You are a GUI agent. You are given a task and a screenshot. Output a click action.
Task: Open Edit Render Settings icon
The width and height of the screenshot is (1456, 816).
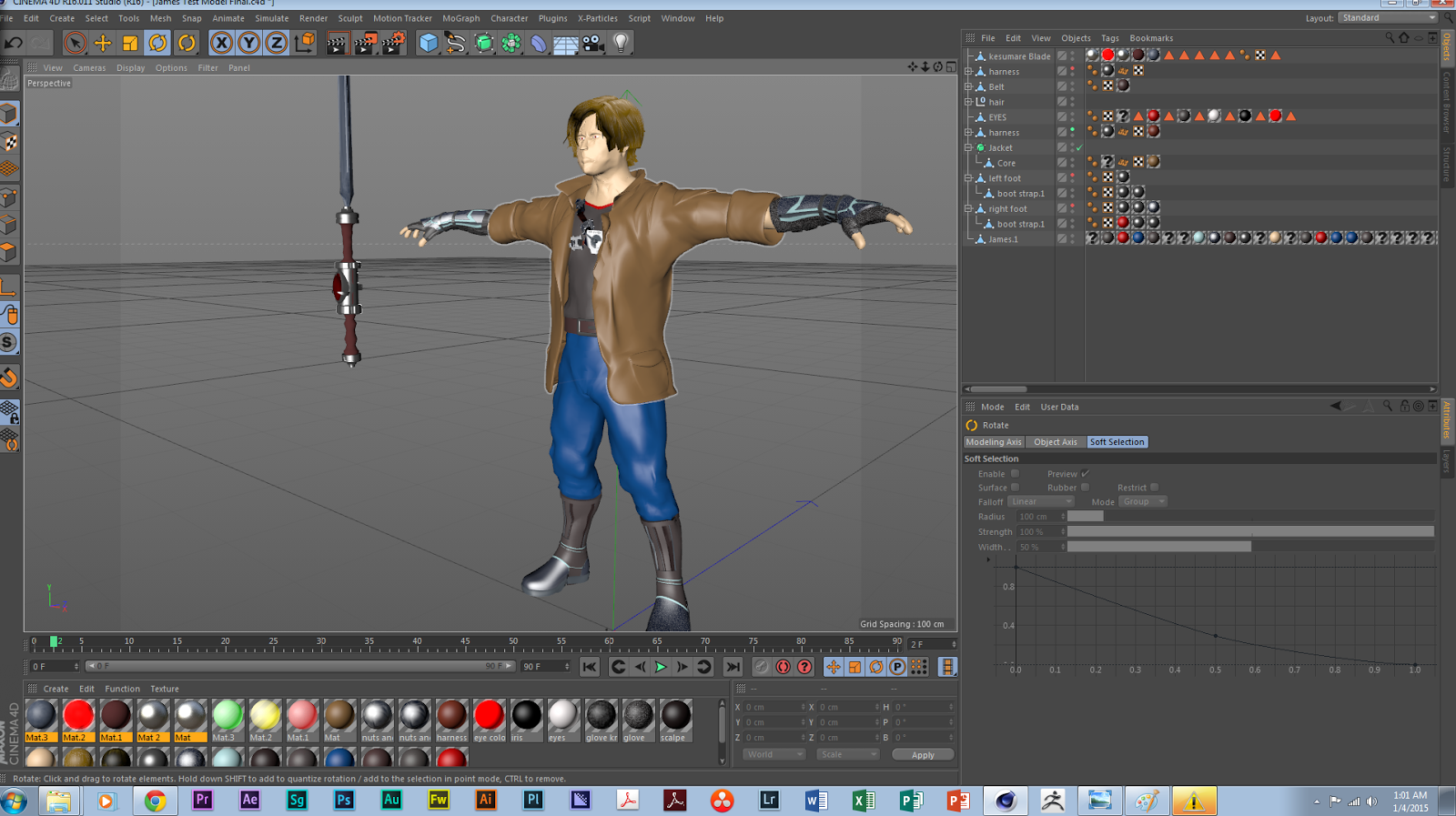tap(393, 43)
